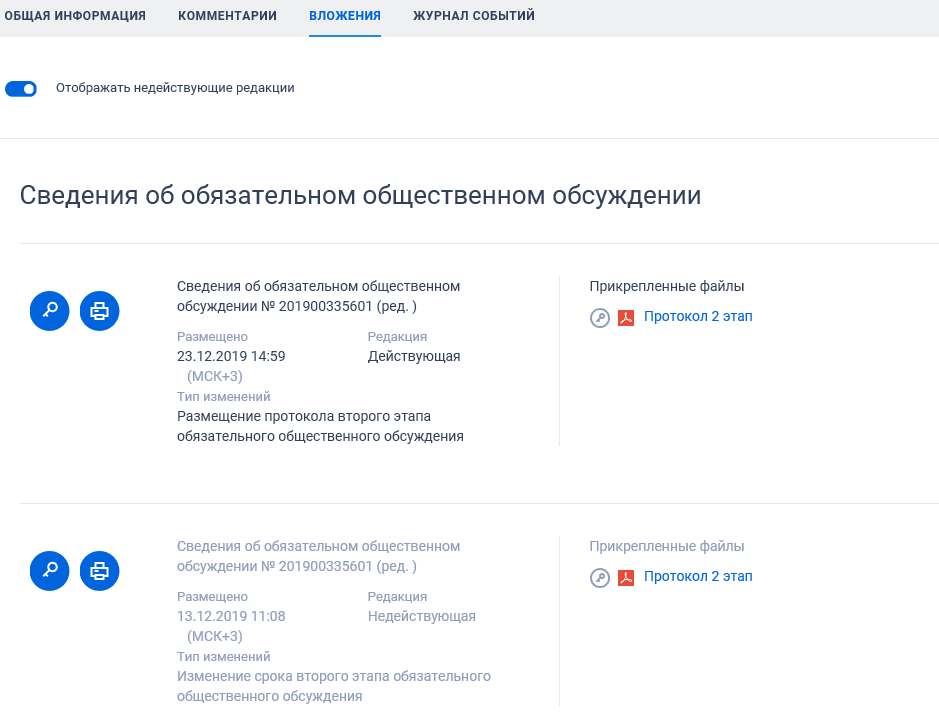Go to the Журнал событий tab
939x716 pixels.
click(474, 16)
